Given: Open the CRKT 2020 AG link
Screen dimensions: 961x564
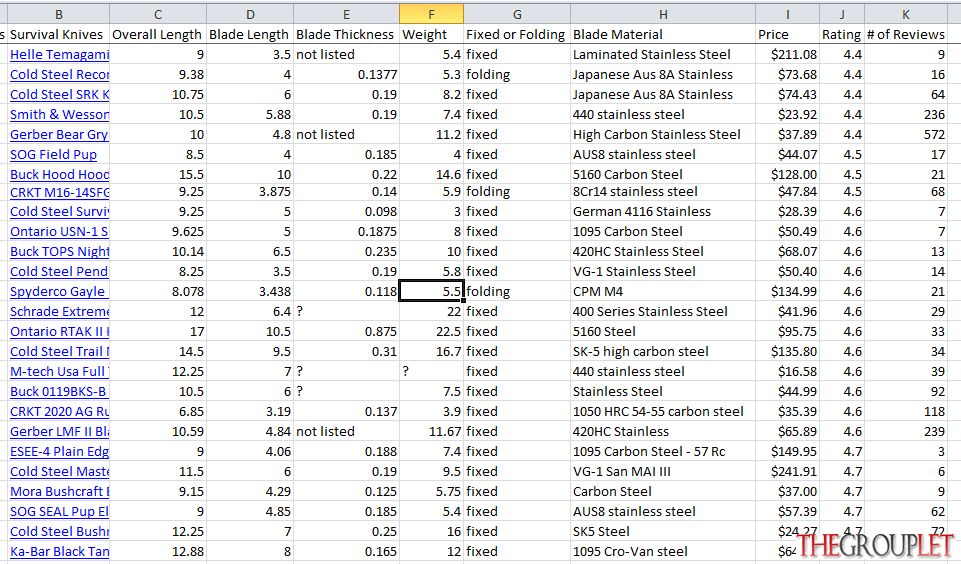Looking at the screenshot, I should [59, 412].
